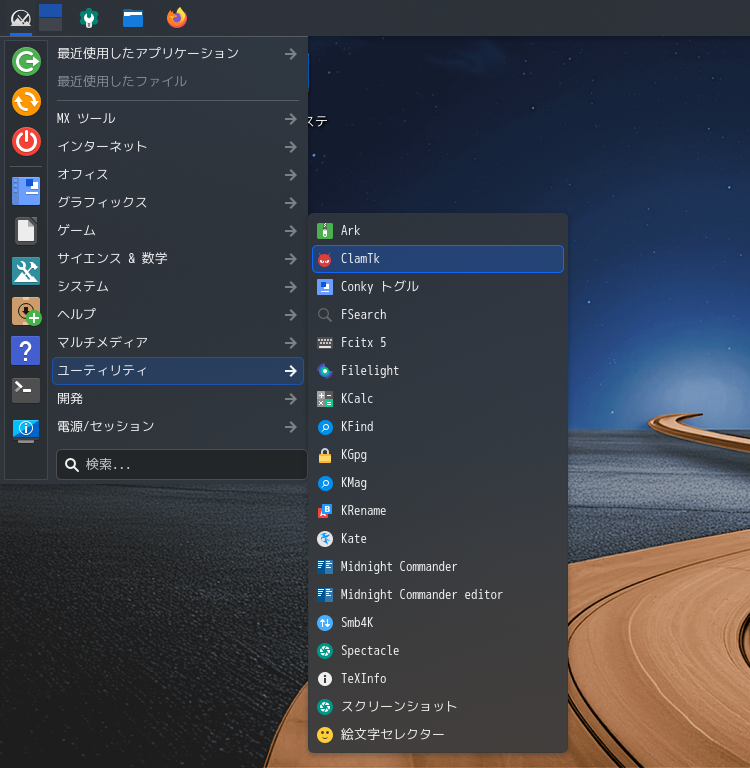The width and height of the screenshot is (750, 768).
Task: Open the package installer sidebar icon
Action: 26,311
